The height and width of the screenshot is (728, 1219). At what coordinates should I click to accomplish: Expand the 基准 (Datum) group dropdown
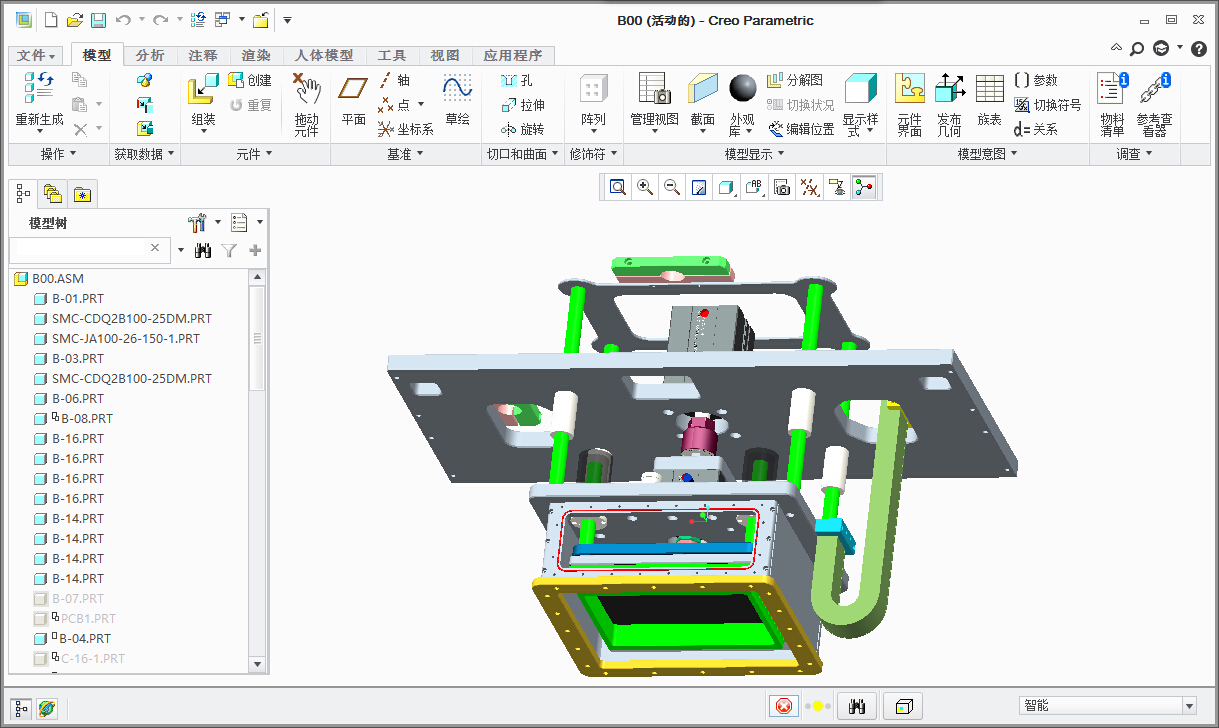[x=405, y=154]
